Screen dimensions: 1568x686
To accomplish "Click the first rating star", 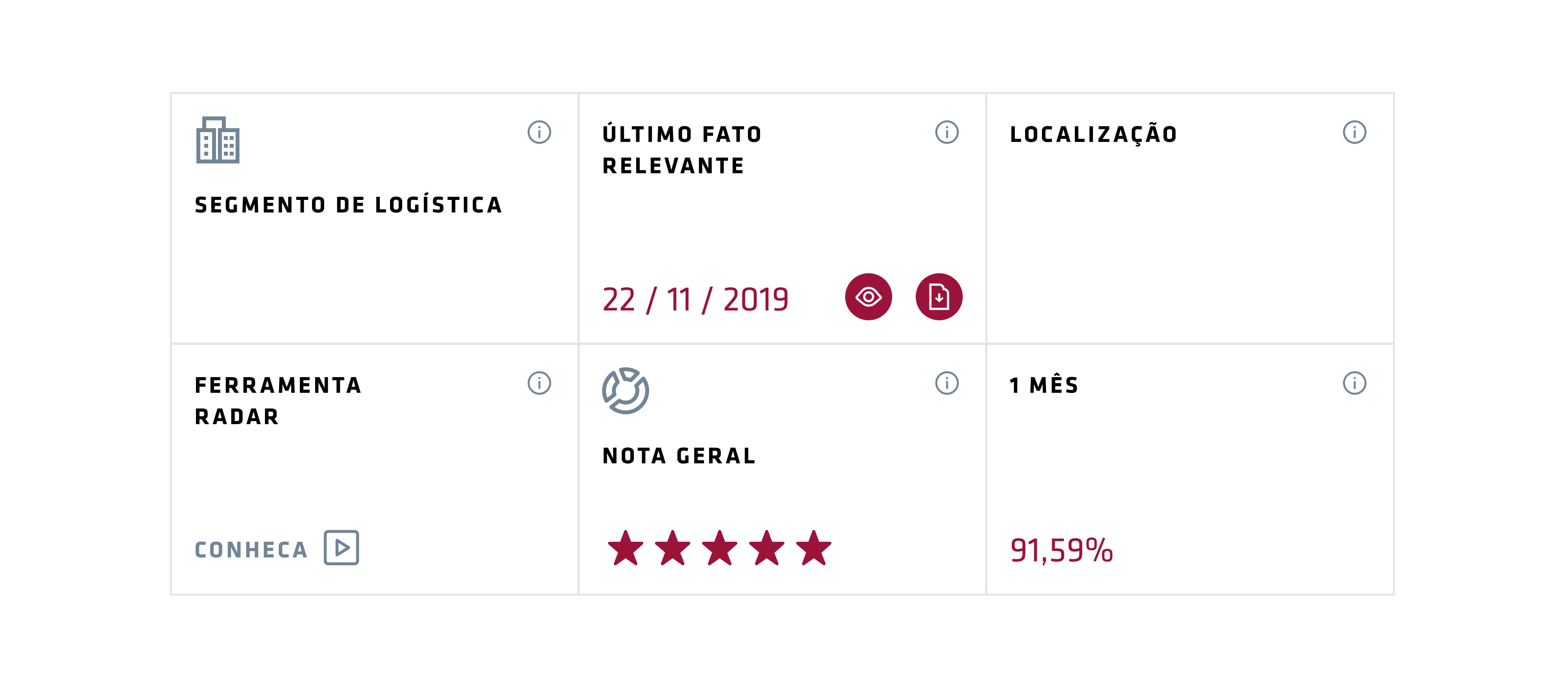I will click(625, 548).
